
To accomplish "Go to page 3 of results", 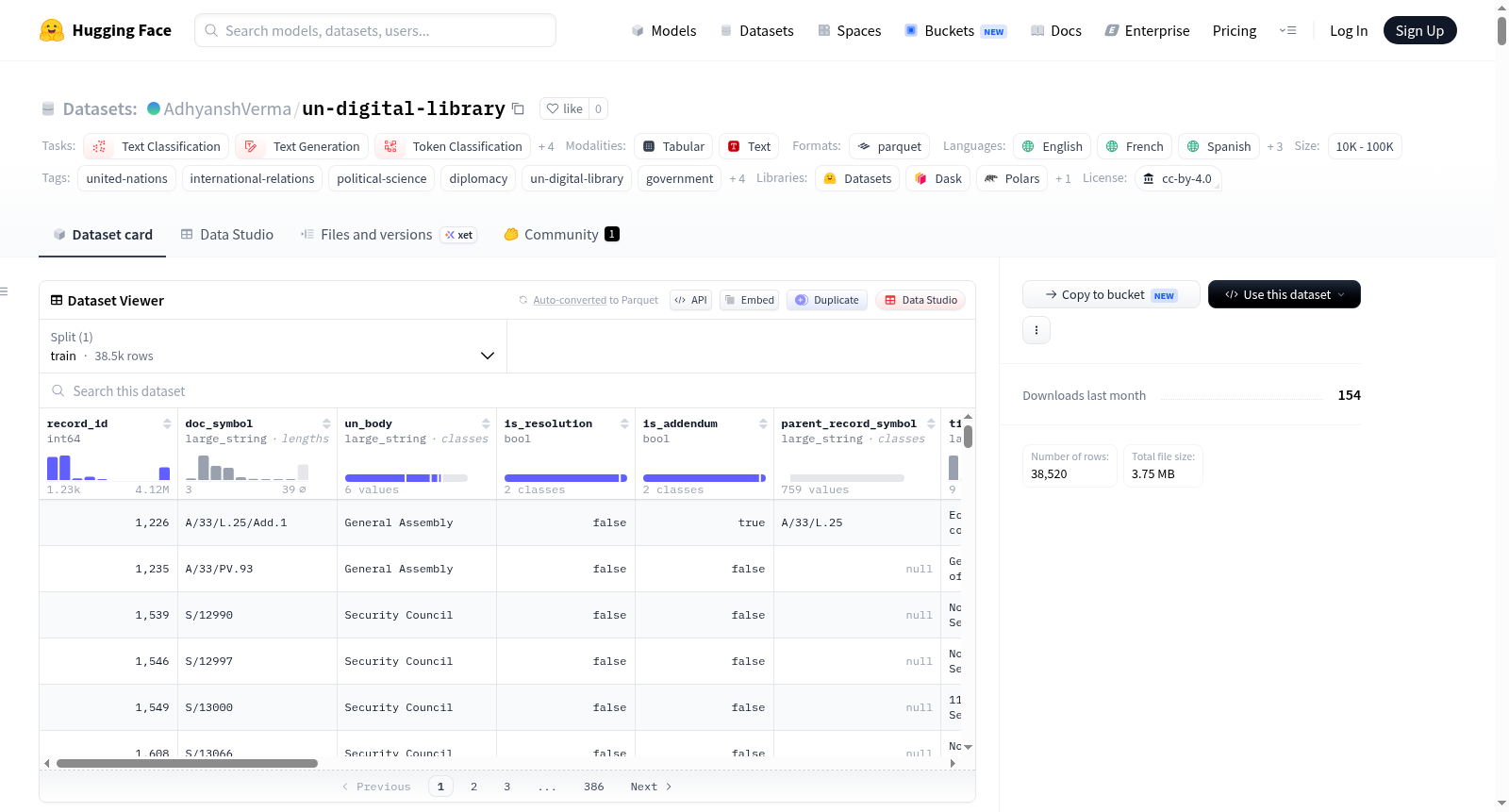I will 506,787.
